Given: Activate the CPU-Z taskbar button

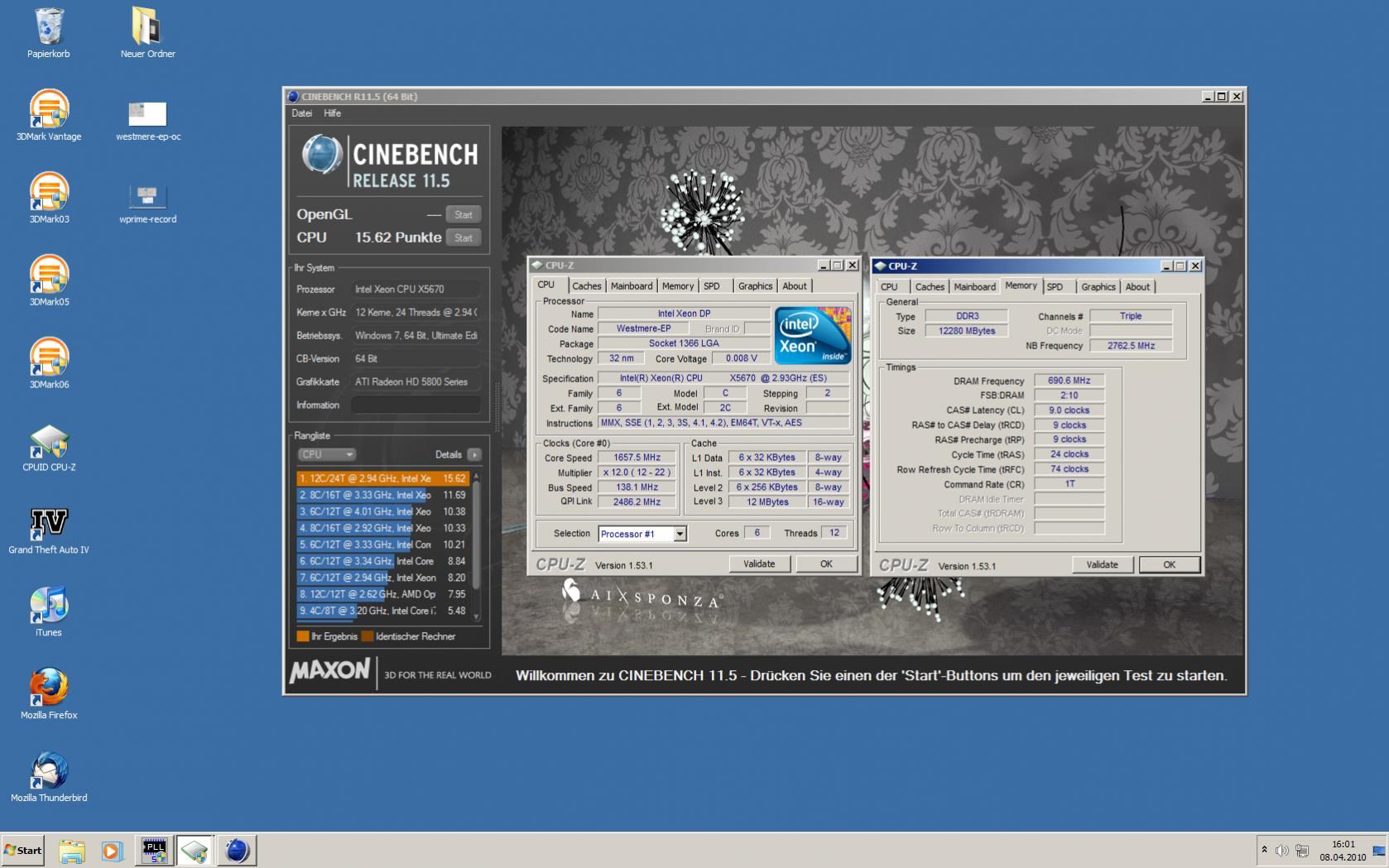Looking at the screenshot, I should [195, 851].
